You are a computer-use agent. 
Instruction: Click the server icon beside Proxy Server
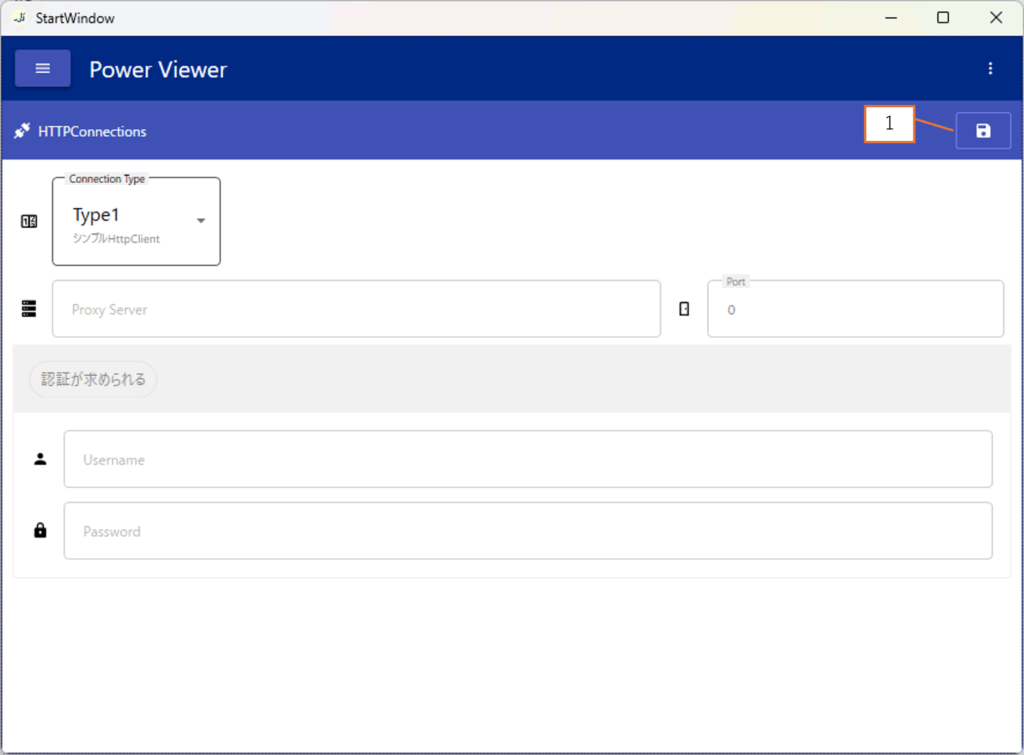[29, 309]
